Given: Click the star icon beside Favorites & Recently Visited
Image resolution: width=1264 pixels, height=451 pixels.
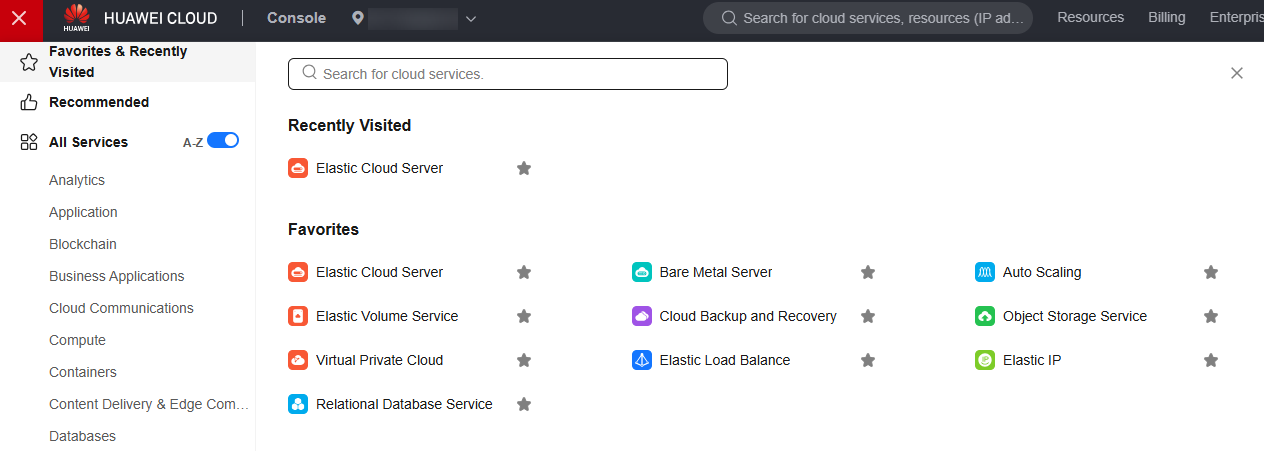Looking at the screenshot, I should 29,62.
